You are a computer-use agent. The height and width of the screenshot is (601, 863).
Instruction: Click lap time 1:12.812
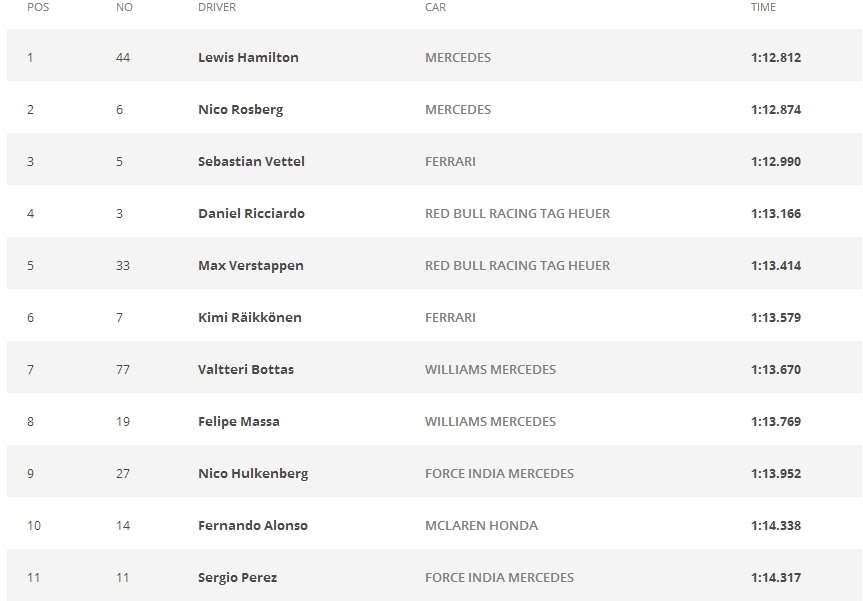[775, 57]
